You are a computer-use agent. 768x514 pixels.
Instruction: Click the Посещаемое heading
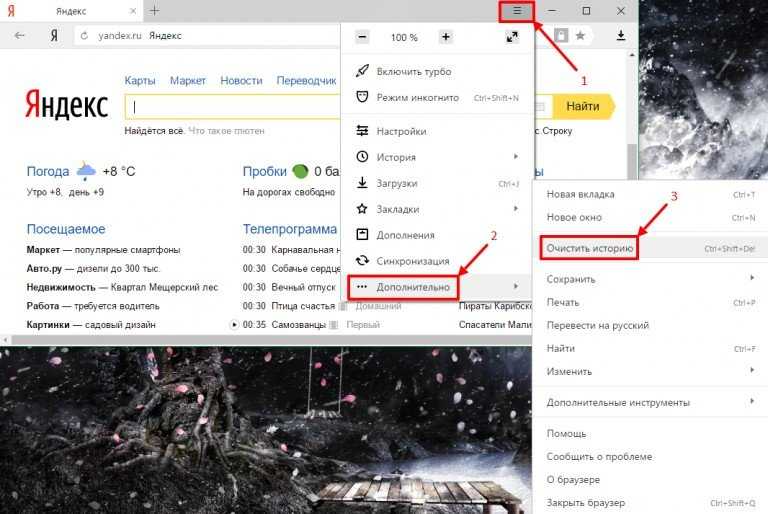tap(66, 229)
